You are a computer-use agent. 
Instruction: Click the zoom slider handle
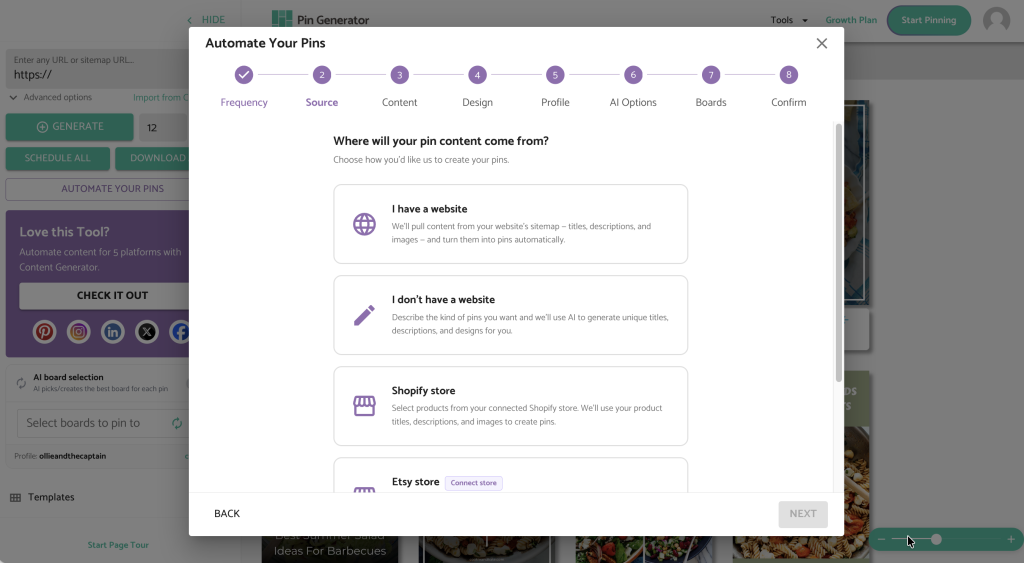pos(936,539)
